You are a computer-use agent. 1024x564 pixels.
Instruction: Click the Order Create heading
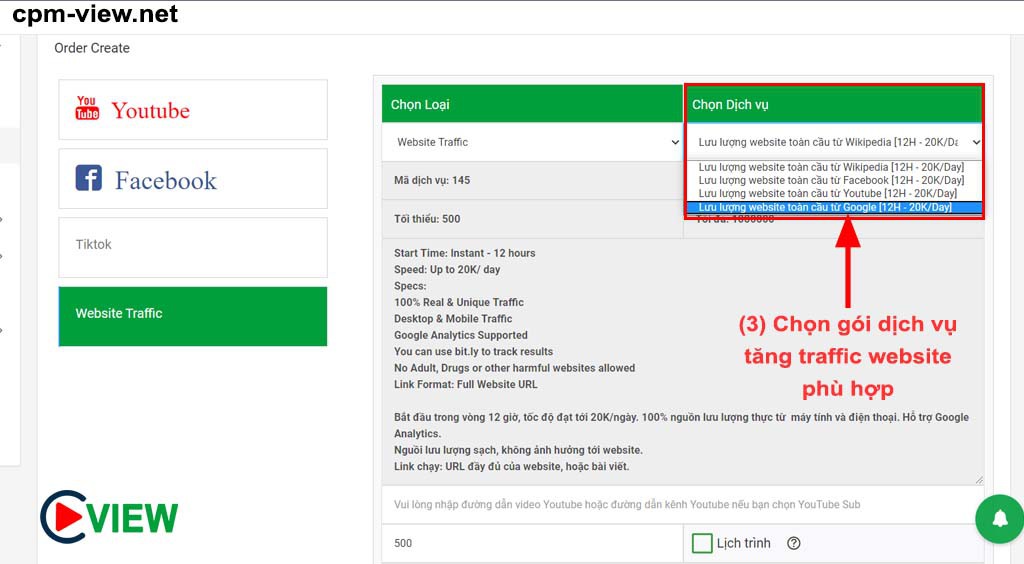92,48
